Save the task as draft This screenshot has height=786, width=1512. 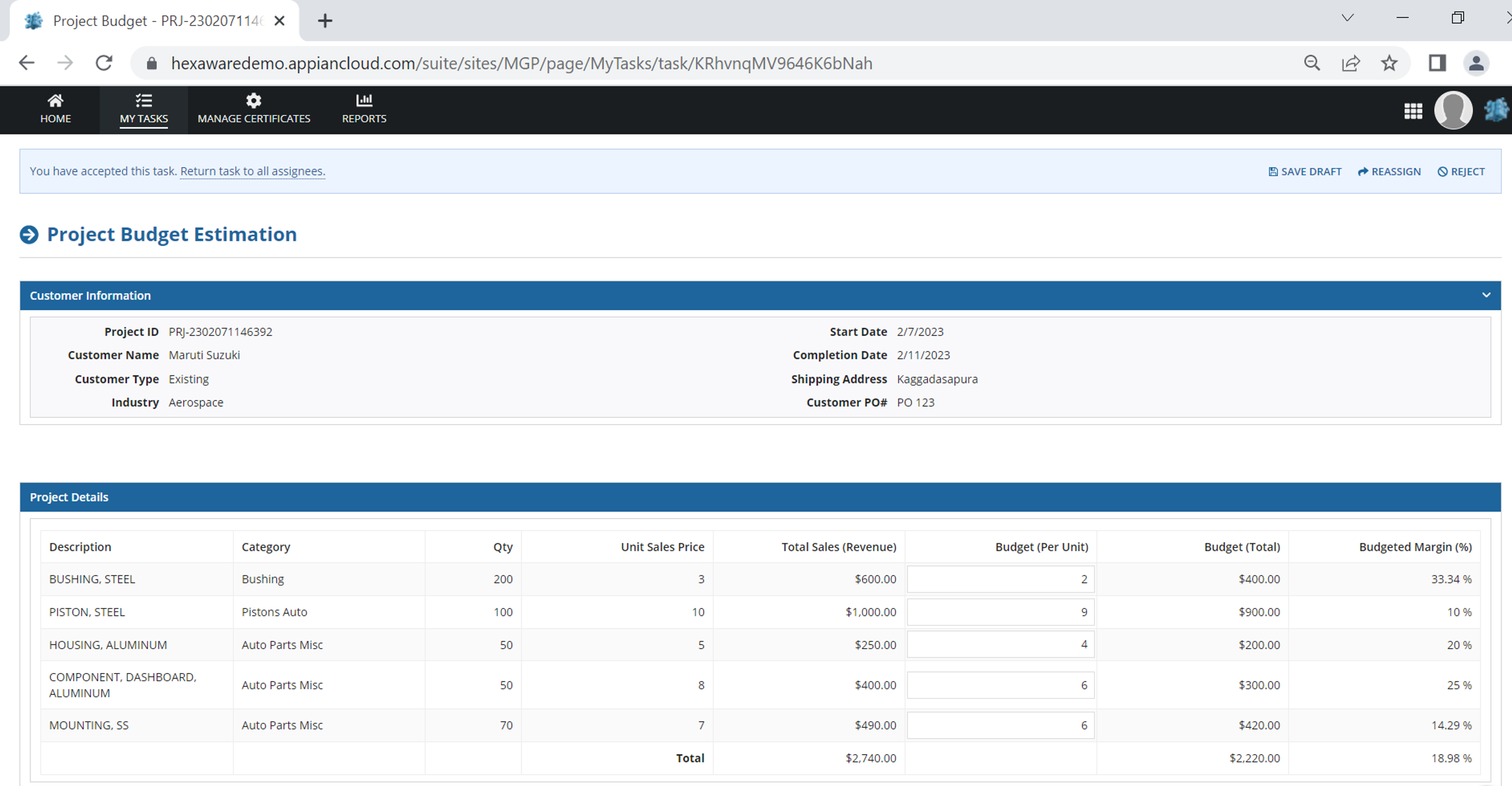[1305, 171]
